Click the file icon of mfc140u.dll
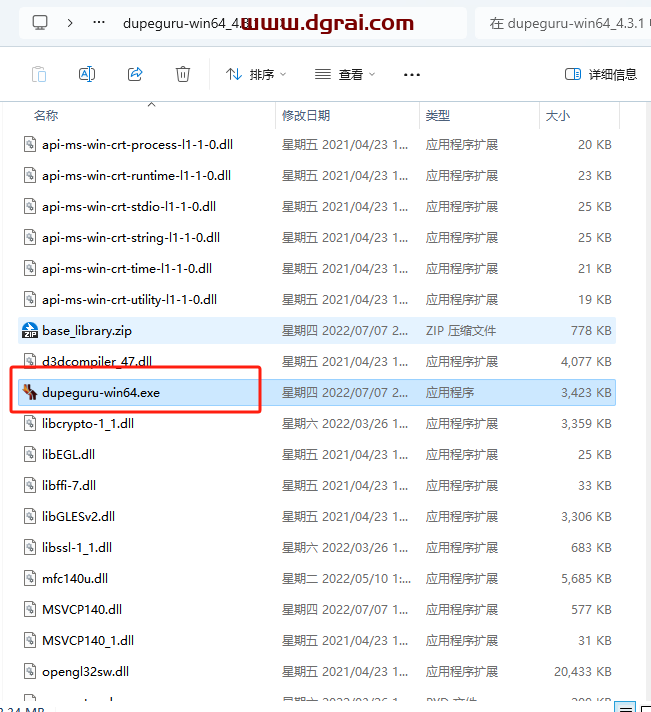The width and height of the screenshot is (651, 712). [30, 578]
